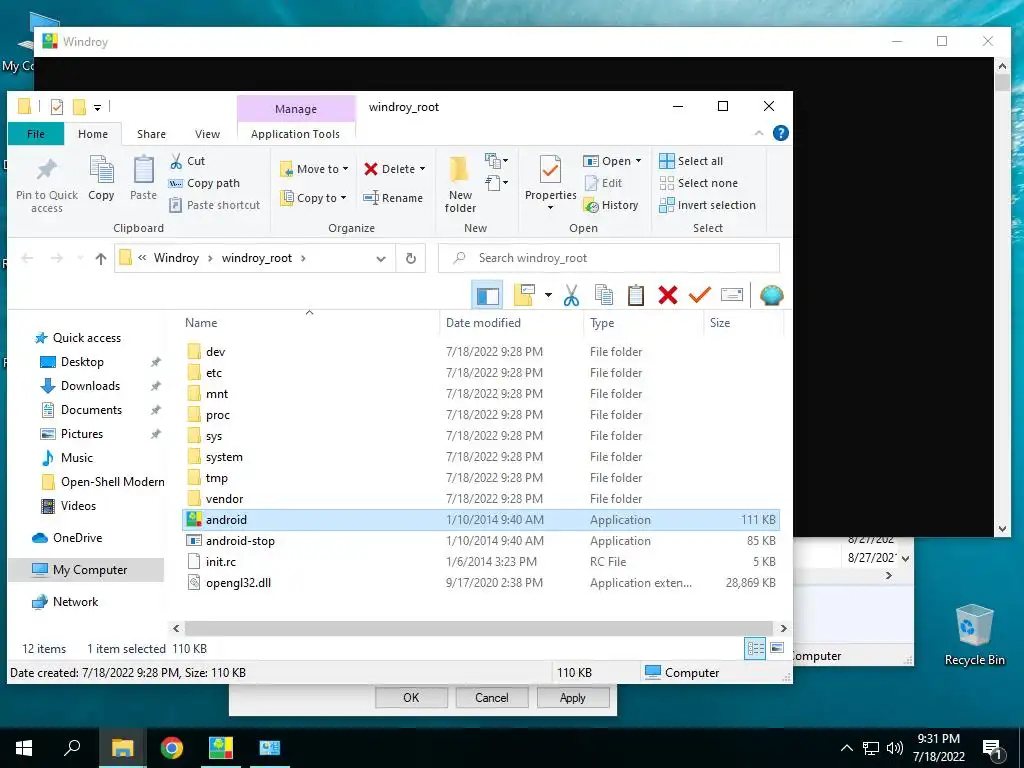Image resolution: width=1024 pixels, height=768 pixels.
Task: Click the Search windroy_root field
Action: pyautogui.click(x=609, y=258)
